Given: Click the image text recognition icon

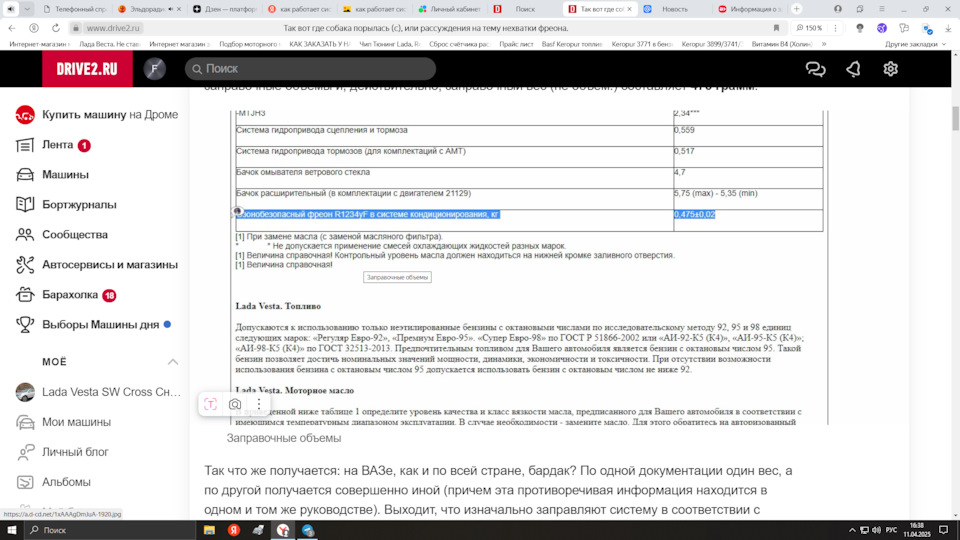Looking at the screenshot, I should (211, 404).
